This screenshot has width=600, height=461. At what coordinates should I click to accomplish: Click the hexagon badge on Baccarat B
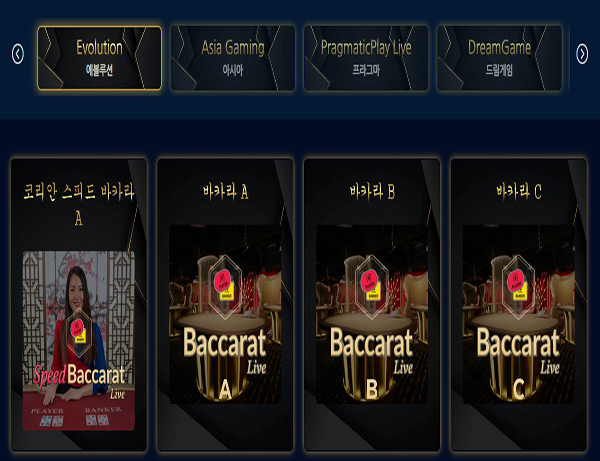point(372,287)
